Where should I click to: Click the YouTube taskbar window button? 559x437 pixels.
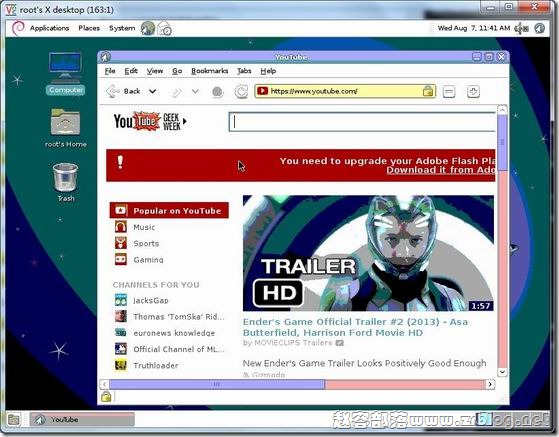point(82,420)
